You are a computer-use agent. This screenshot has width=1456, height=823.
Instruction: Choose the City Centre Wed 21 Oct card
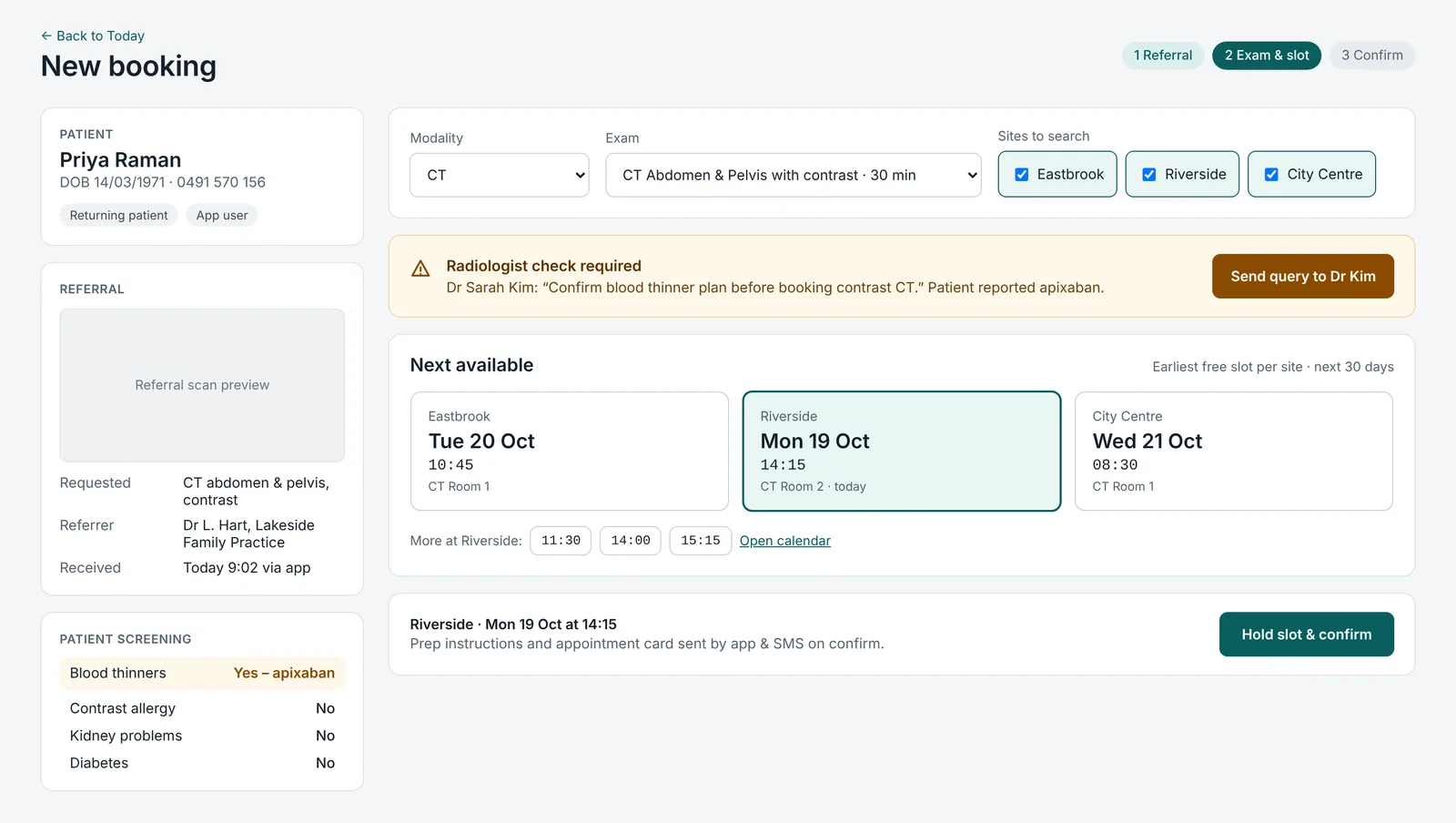(1234, 452)
